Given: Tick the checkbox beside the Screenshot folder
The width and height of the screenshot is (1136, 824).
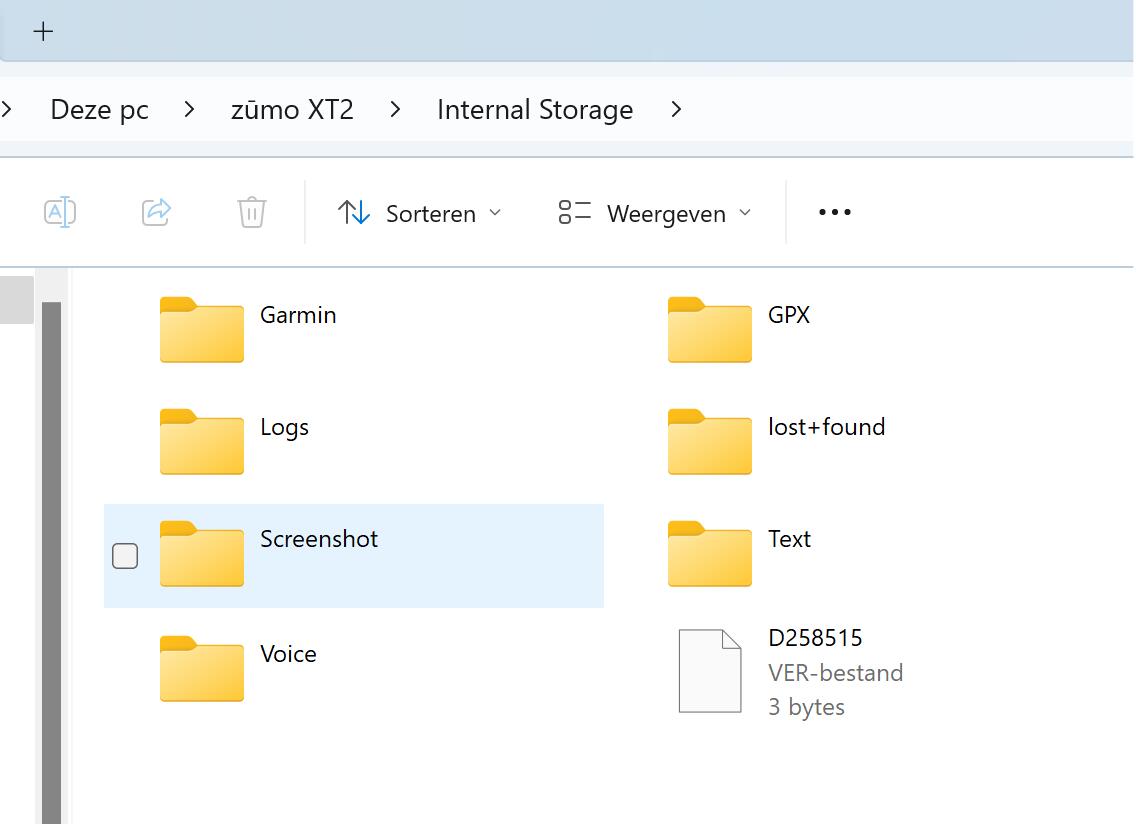Looking at the screenshot, I should click(125, 556).
